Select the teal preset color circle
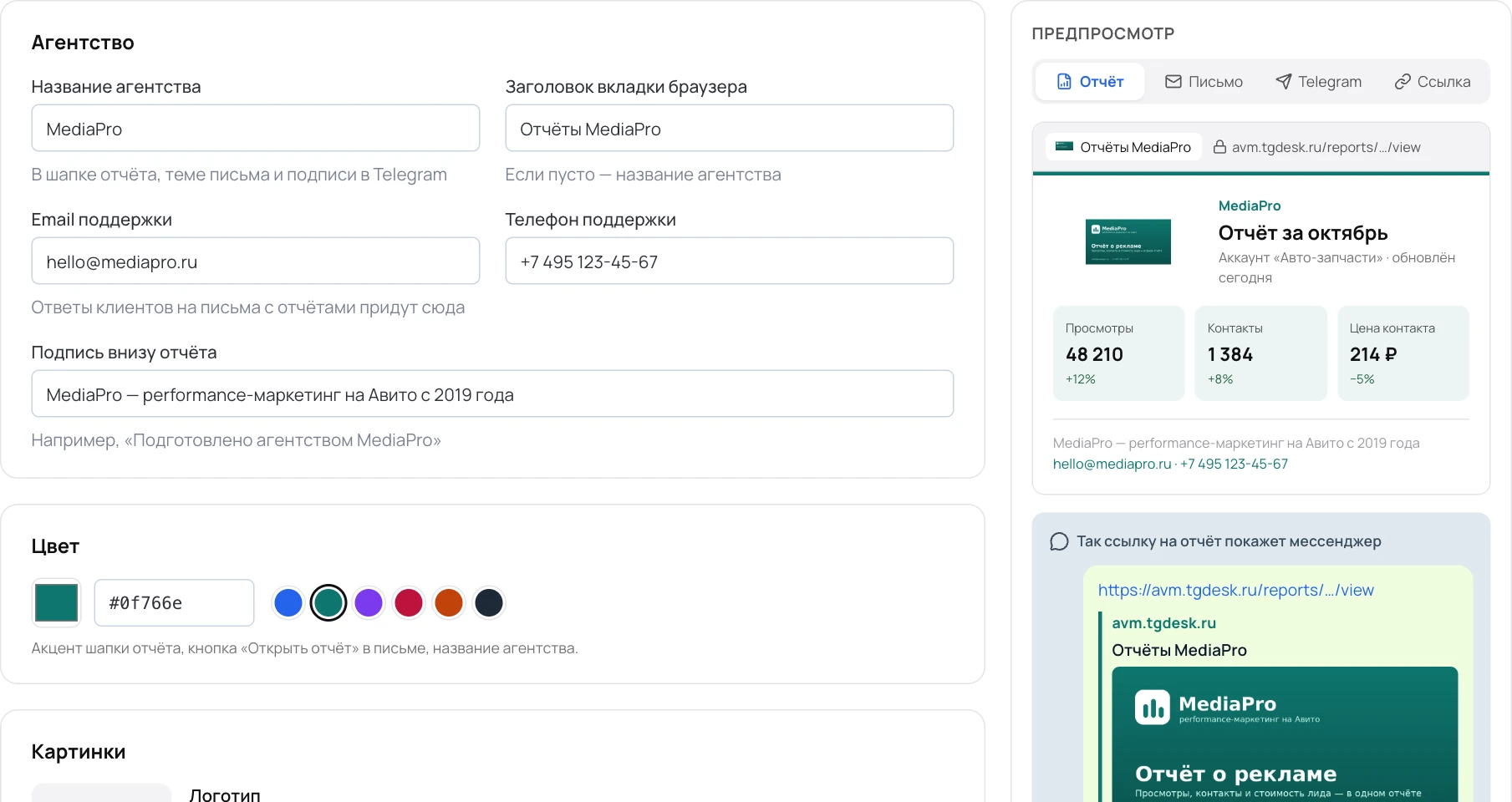This screenshot has height=802, width=1512. [328, 602]
